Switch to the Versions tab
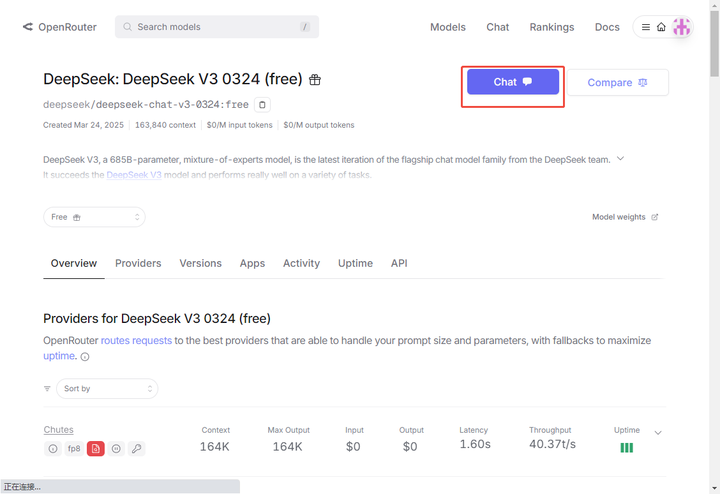720x494 pixels. (x=201, y=264)
